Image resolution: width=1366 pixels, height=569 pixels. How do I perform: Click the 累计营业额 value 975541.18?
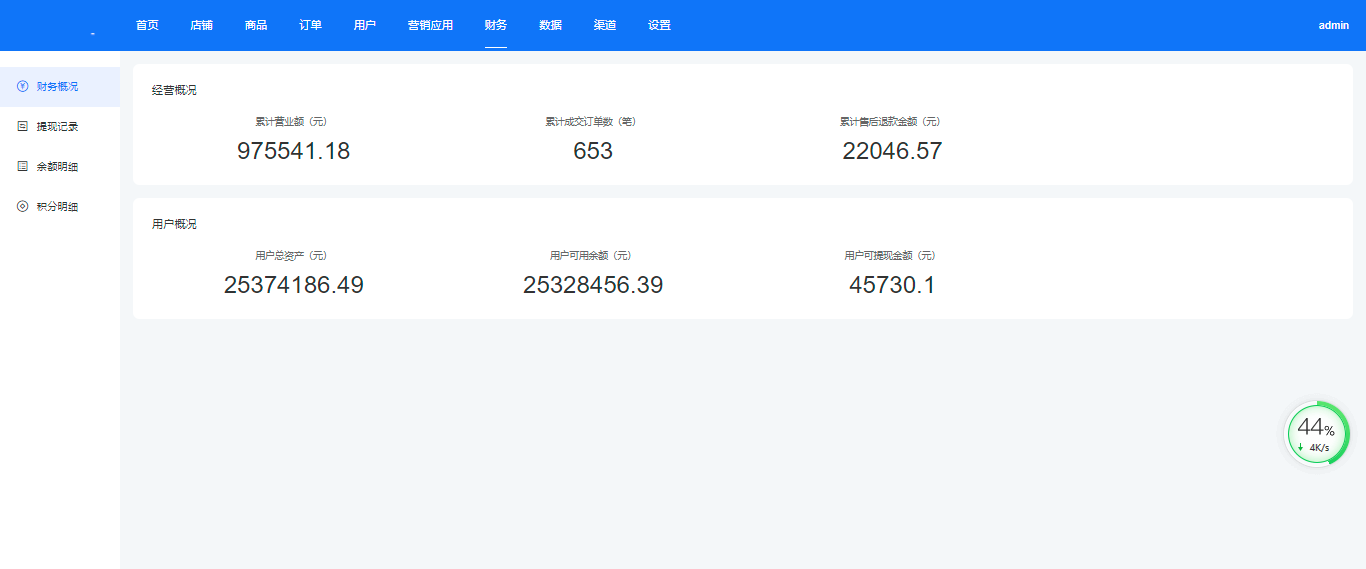coord(293,151)
